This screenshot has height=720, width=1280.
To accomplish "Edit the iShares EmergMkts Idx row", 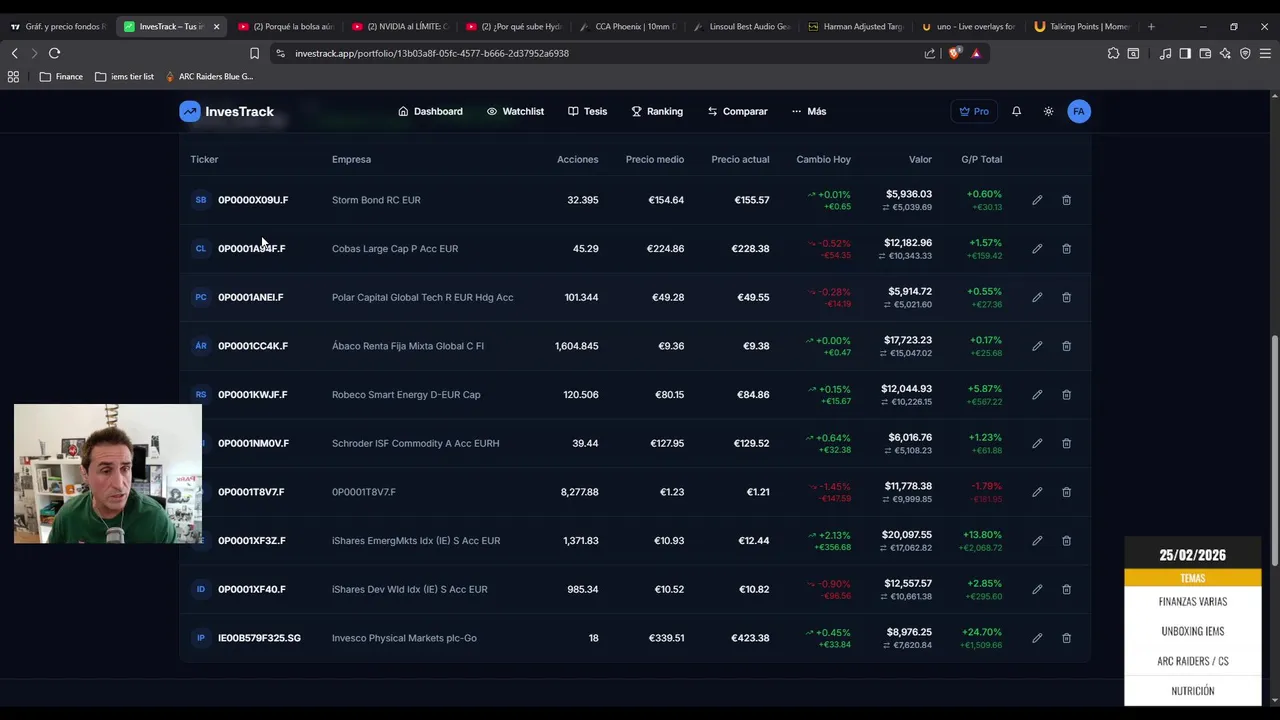I will [1037, 541].
